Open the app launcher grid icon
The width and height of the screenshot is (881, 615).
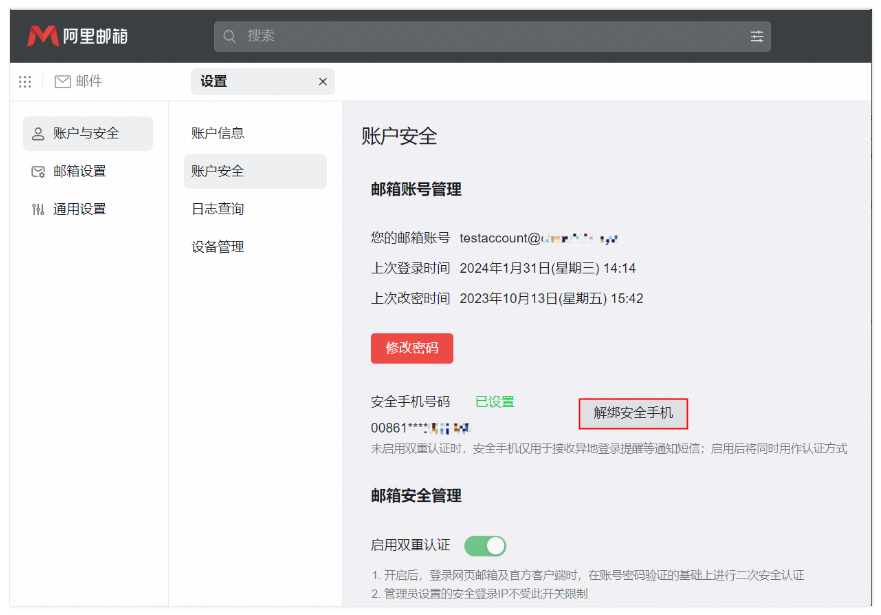coord(25,81)
